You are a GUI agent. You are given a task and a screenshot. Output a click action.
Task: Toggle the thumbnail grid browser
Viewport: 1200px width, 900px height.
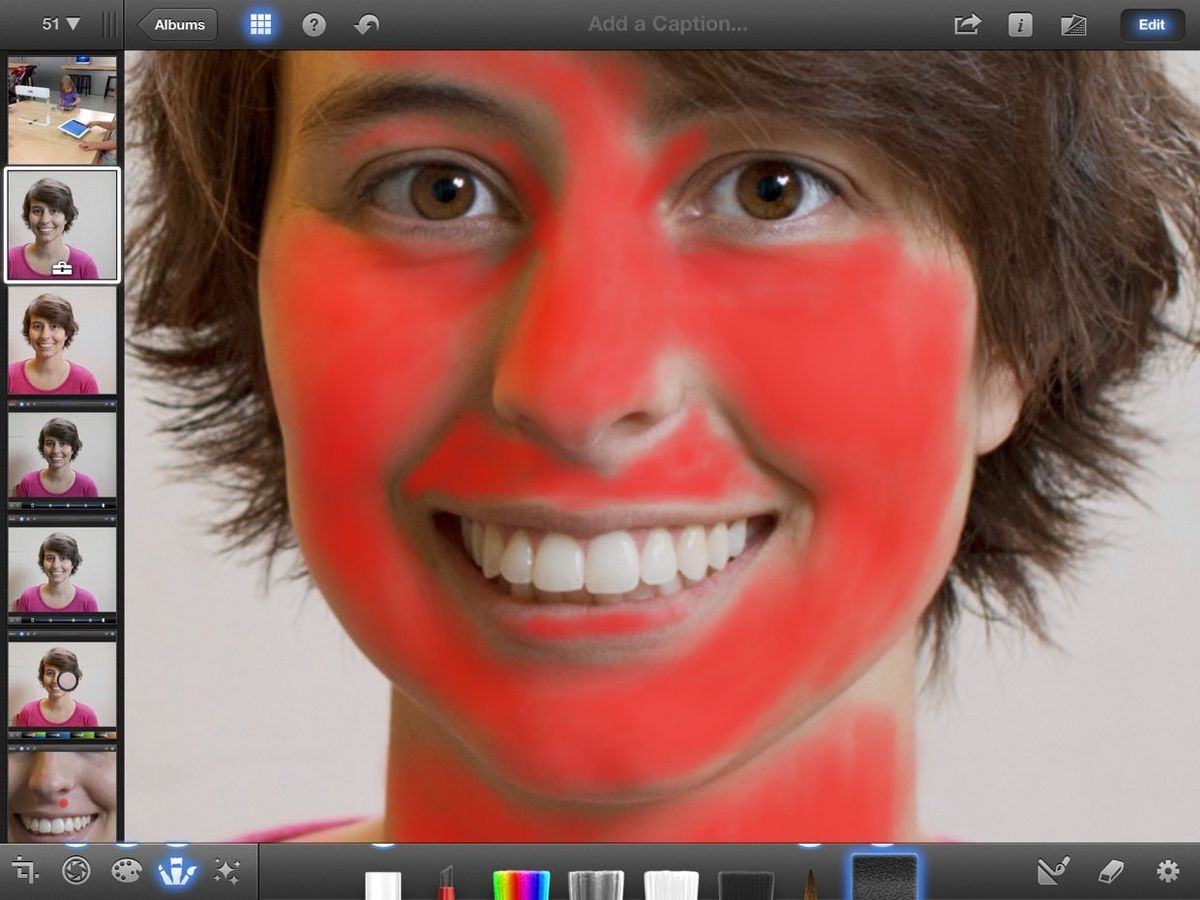tap(260, 25)
